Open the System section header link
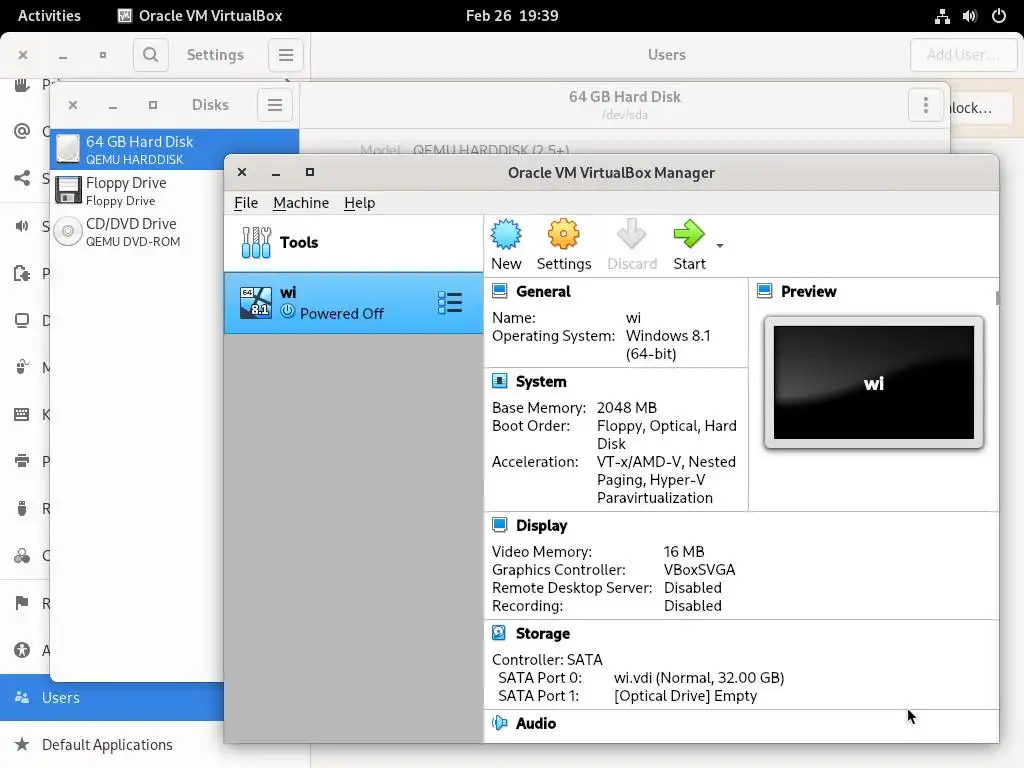Viewport: 1024px width, 768px height. point(541,381)
